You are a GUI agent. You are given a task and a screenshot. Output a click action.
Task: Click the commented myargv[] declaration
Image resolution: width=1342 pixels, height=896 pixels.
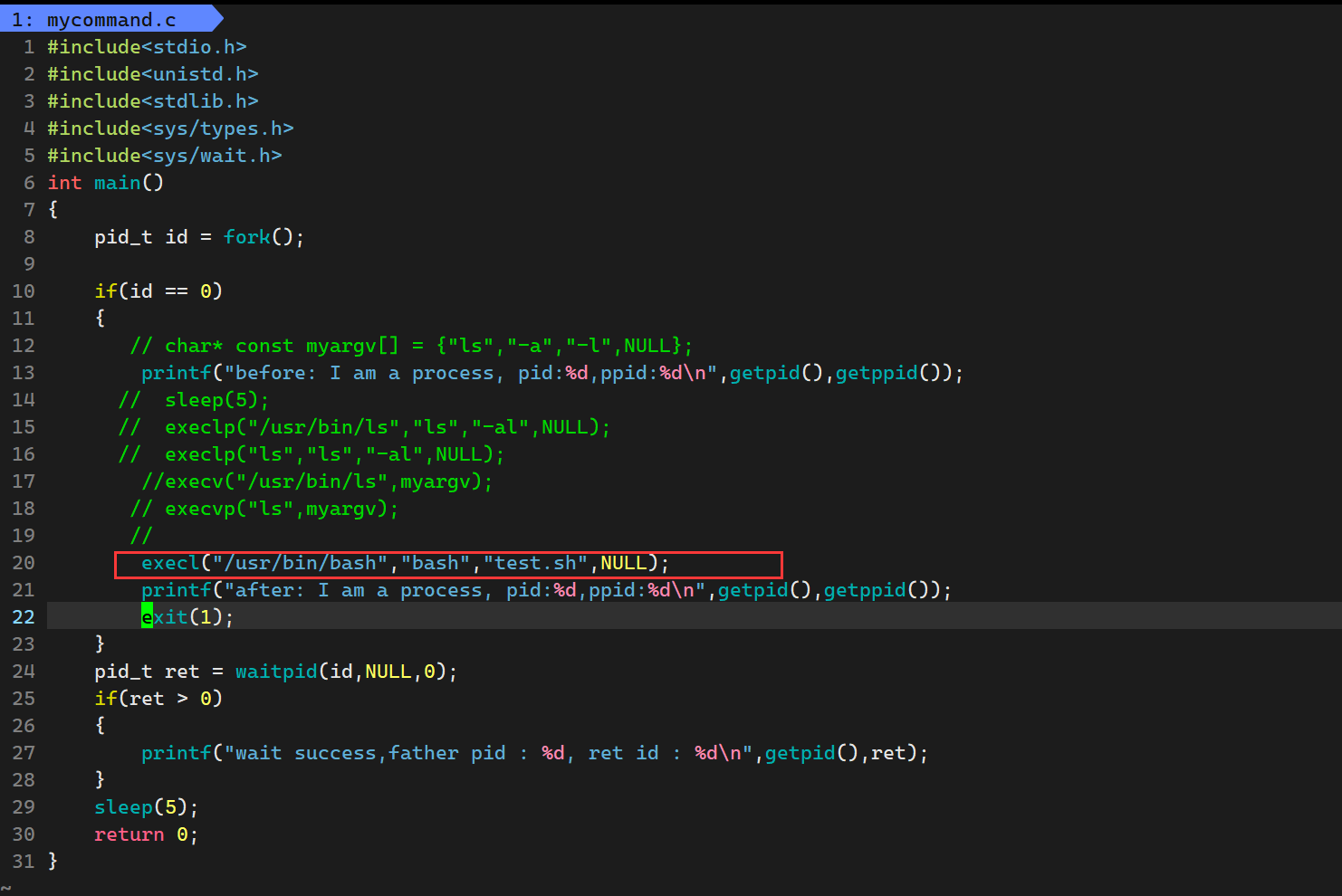412,346
